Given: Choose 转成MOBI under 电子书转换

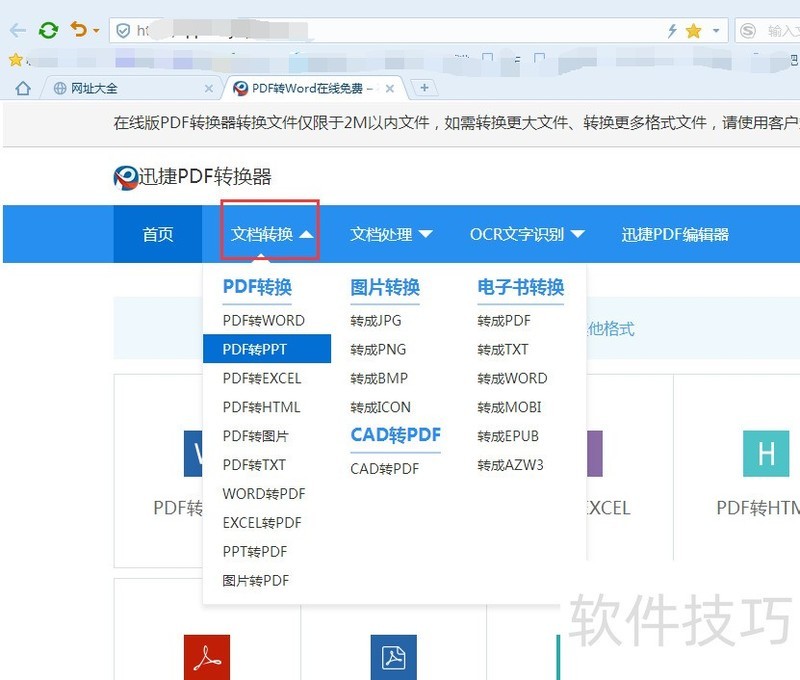Looking at the screenshot, I should [509, 407].
